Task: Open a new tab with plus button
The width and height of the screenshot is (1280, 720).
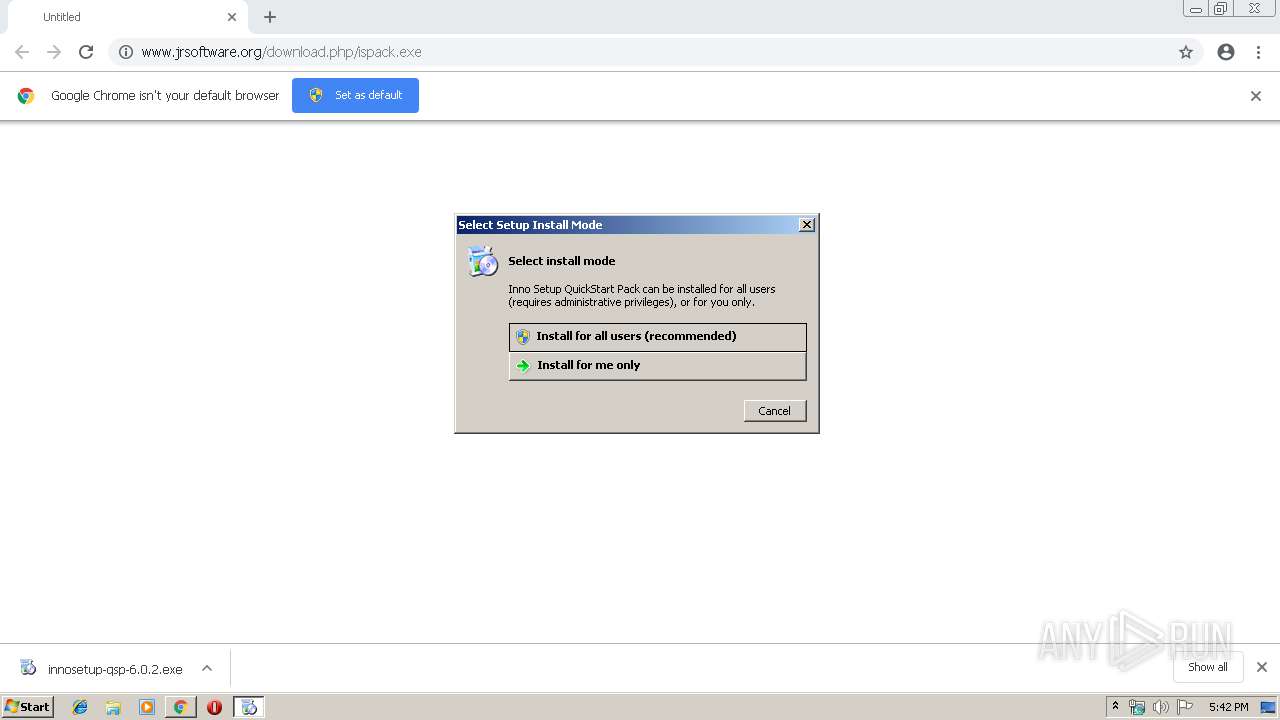Action: point(270,17)
